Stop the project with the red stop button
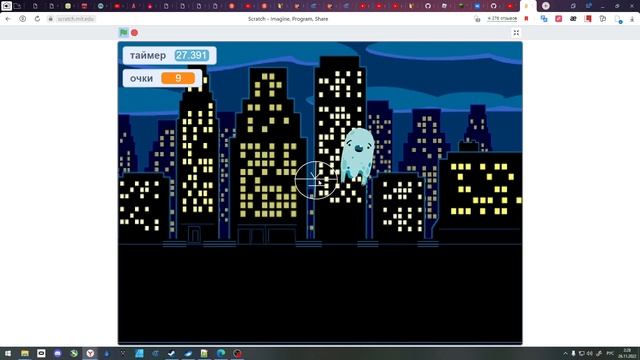Image resolution: width=640 pixels, height=360 pixels. pyautogui.click(x=134, y=32)
